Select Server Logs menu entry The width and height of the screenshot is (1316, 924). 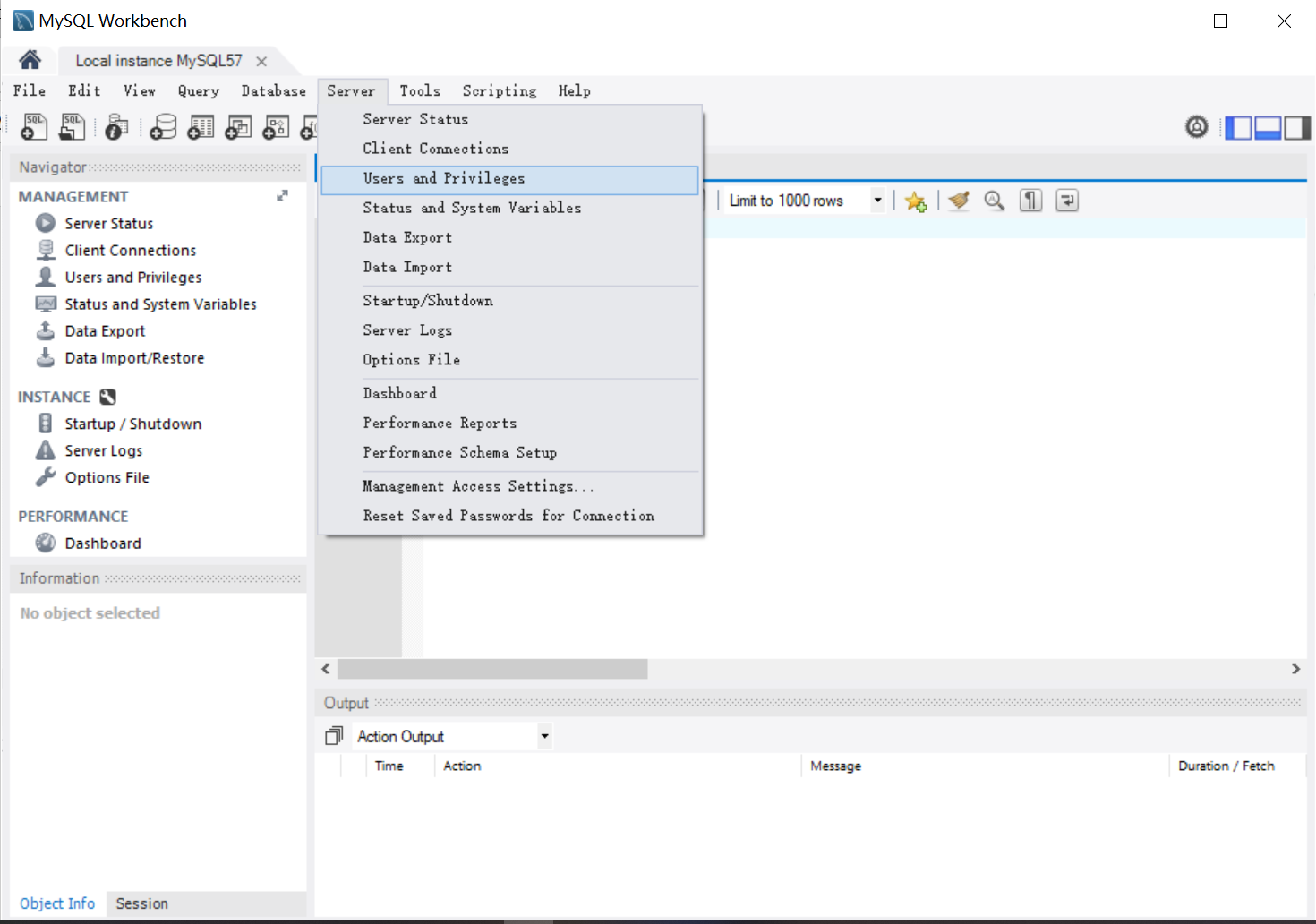tap(509, 330)
